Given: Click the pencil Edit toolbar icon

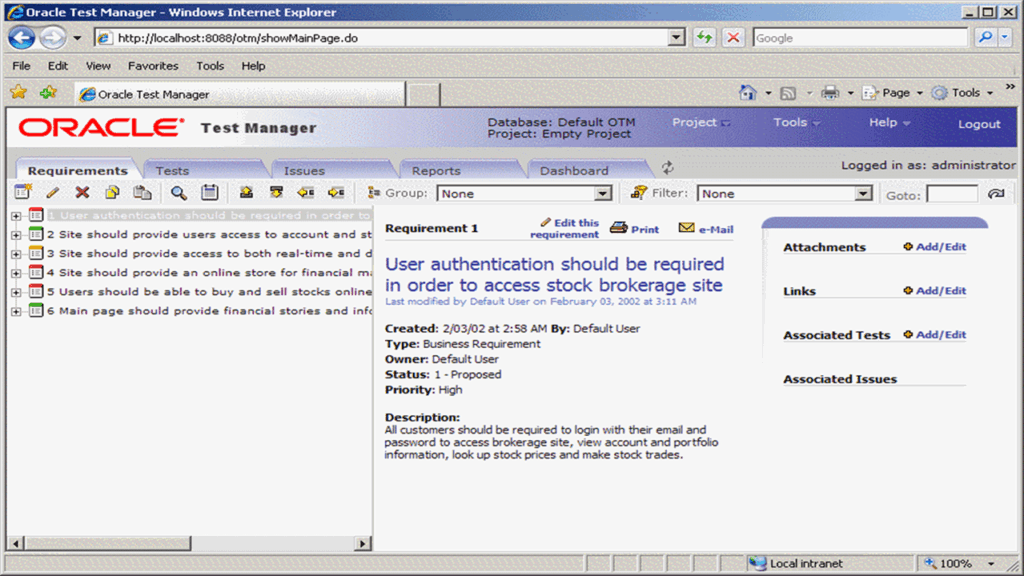Looking at the screenshot, I should [52, 193].
